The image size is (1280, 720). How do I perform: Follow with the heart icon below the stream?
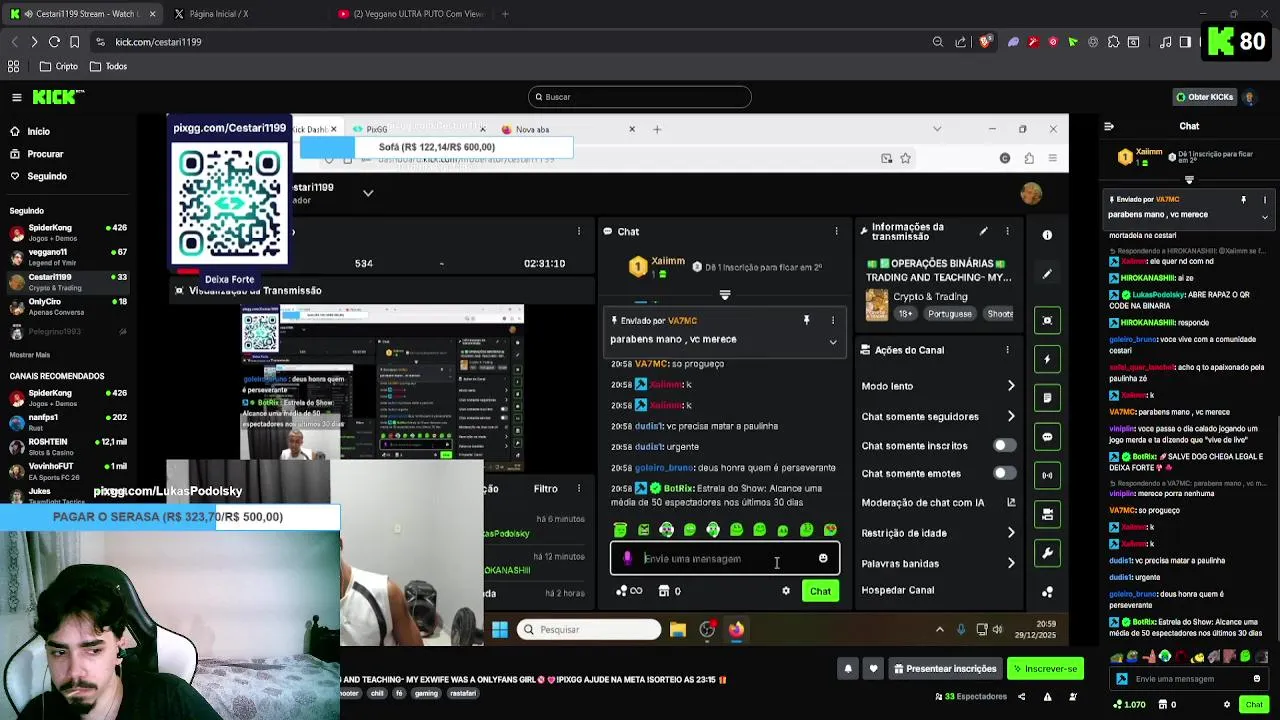(873, 669)
